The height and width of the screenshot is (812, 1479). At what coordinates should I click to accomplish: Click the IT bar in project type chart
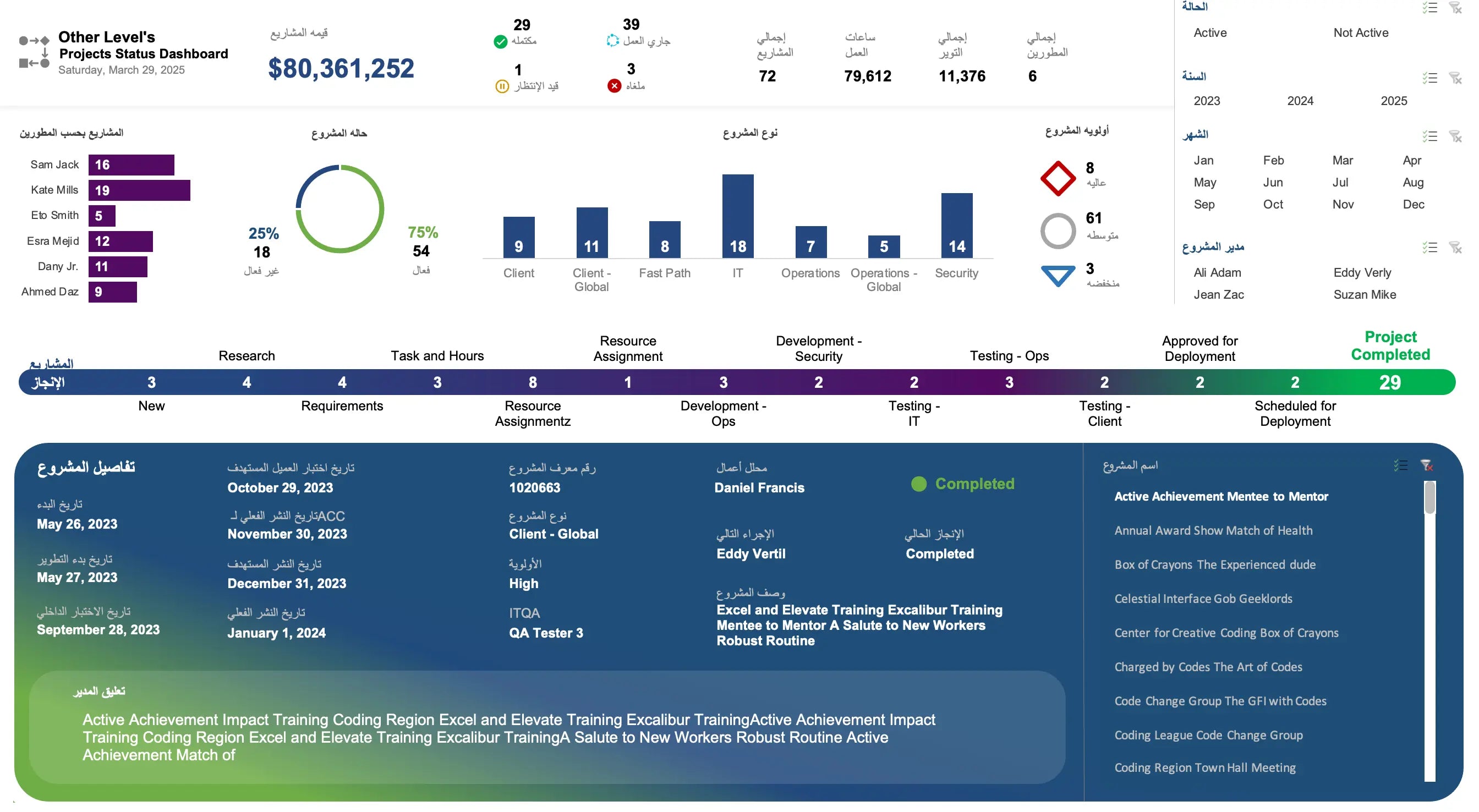[737, 216]
